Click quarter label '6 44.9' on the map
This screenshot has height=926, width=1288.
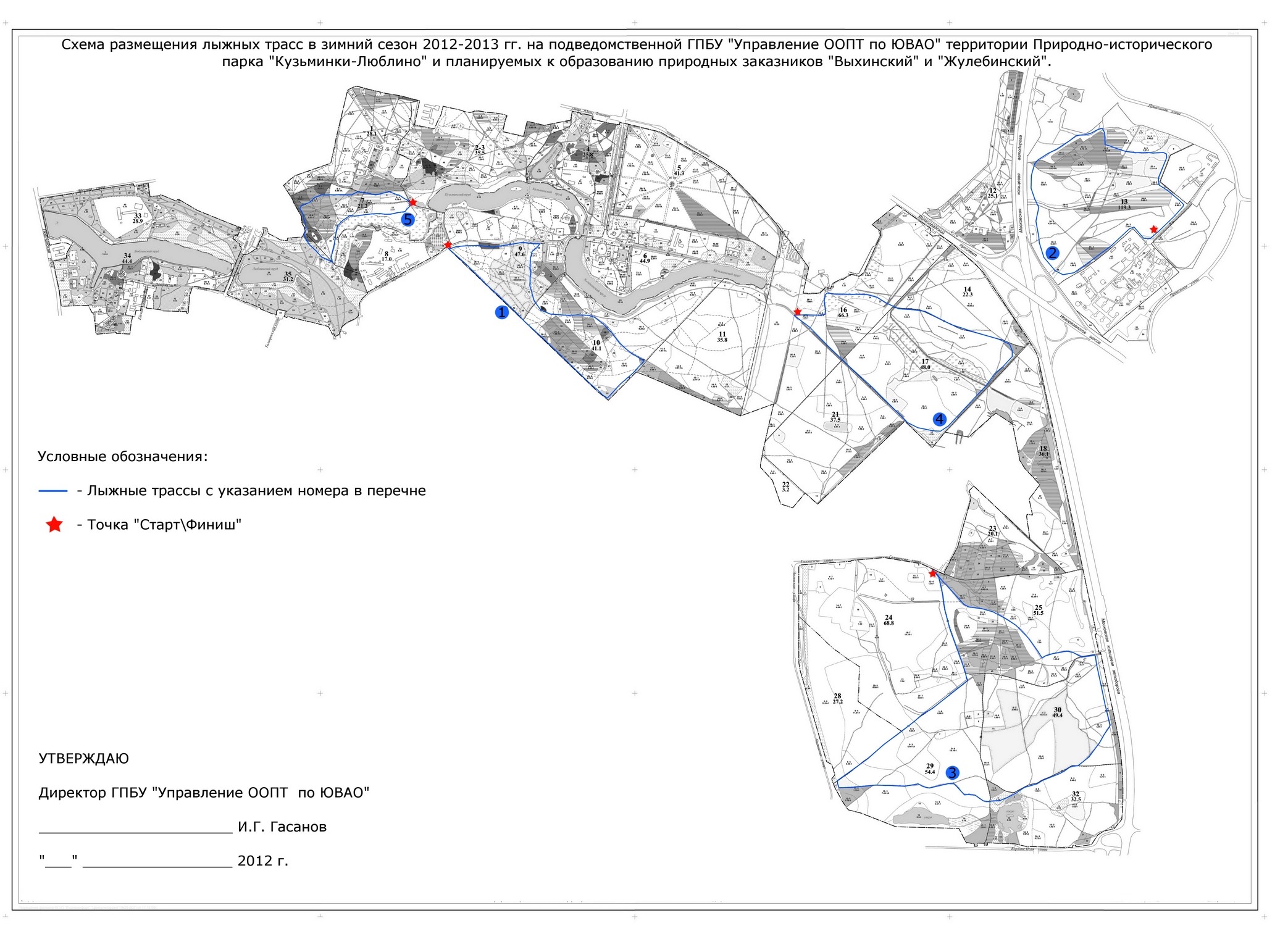pyautogui.click(x=645, y=258)
